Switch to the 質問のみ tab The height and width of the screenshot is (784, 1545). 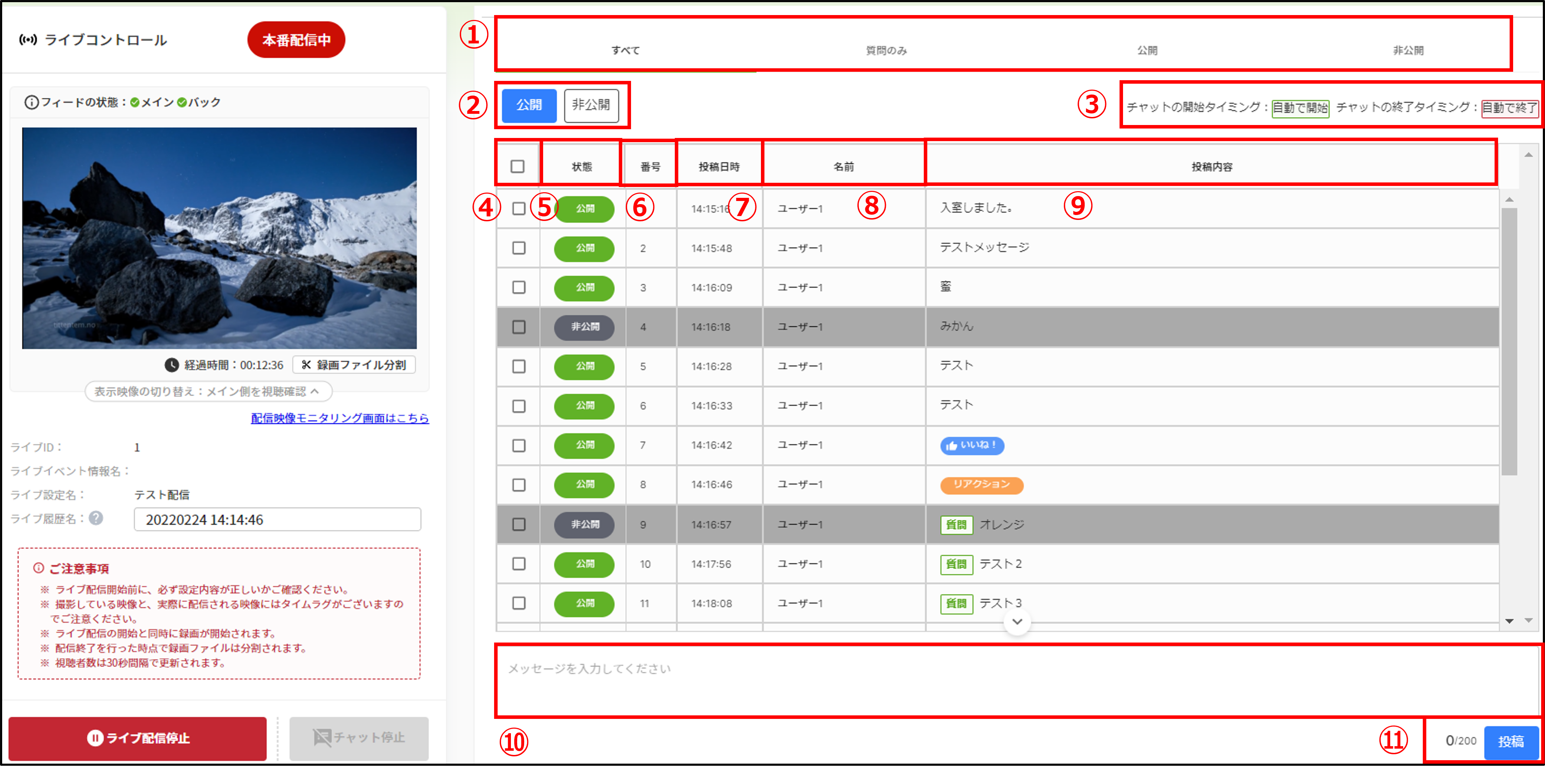[x=886, y=50]
